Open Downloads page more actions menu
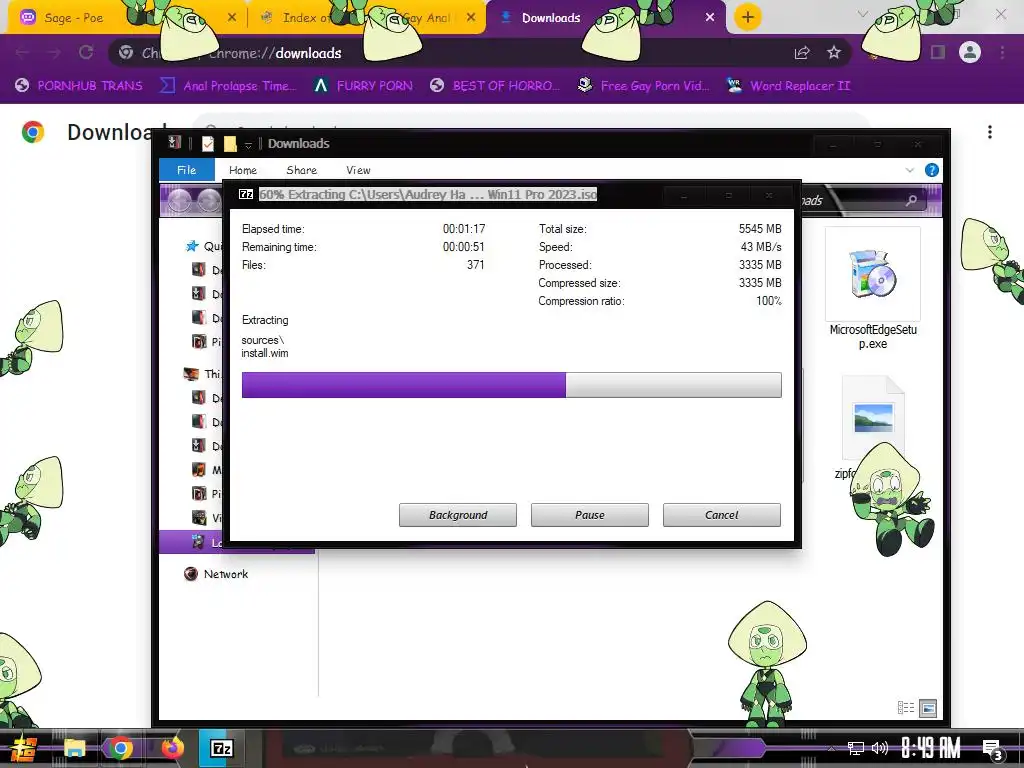This screenshot has height=768, width=1024. coord(990,132)
